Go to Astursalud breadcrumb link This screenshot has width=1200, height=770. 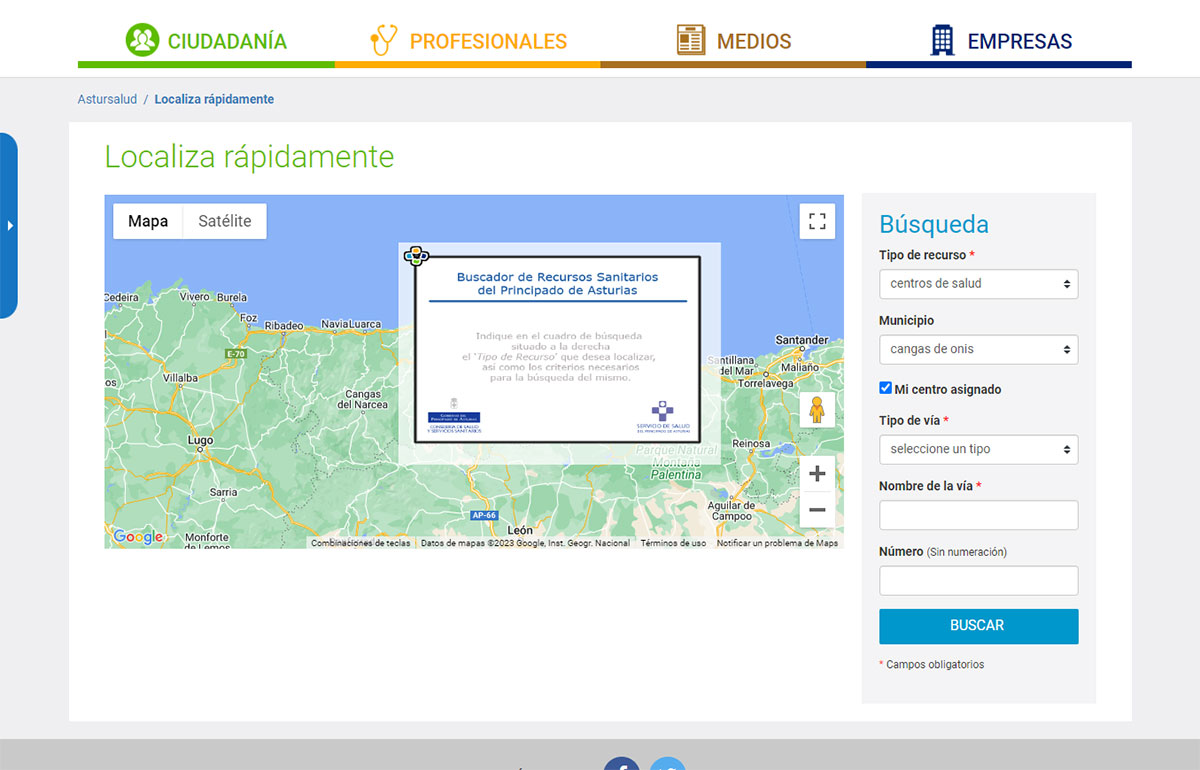coord(107,100)
